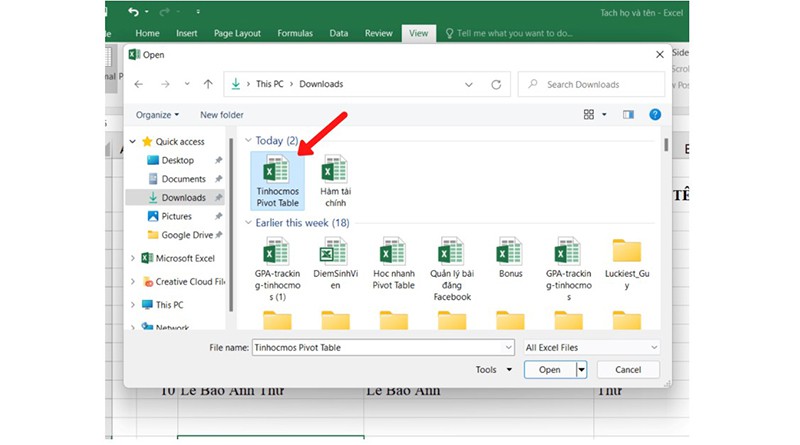Select the Học nhanh Pivot Table file
The width and height of the screenshot is (800, 445).
click(393, 263)
